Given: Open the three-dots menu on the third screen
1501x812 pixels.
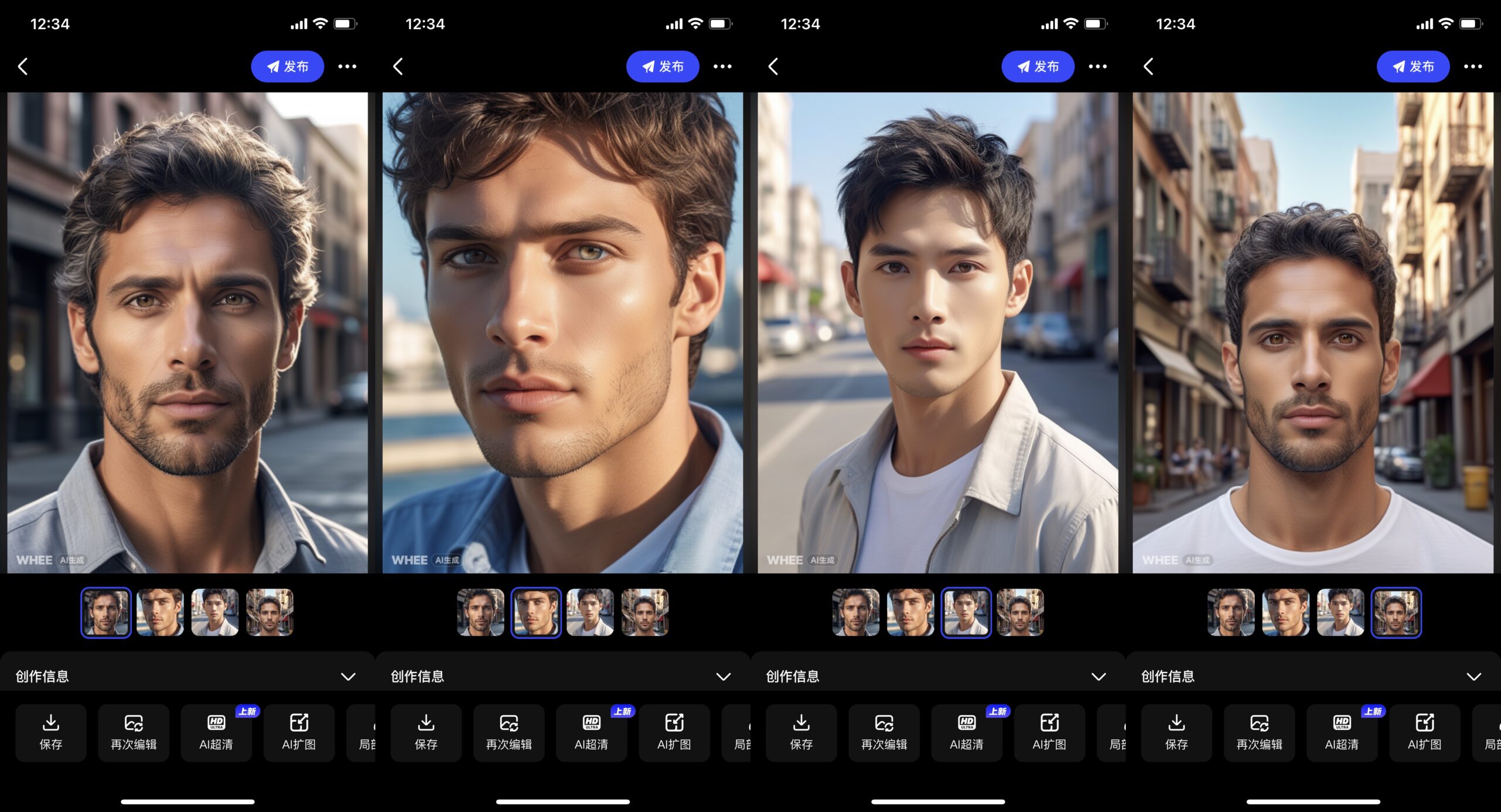Looking at the screenshot, I should (1098, 66).
